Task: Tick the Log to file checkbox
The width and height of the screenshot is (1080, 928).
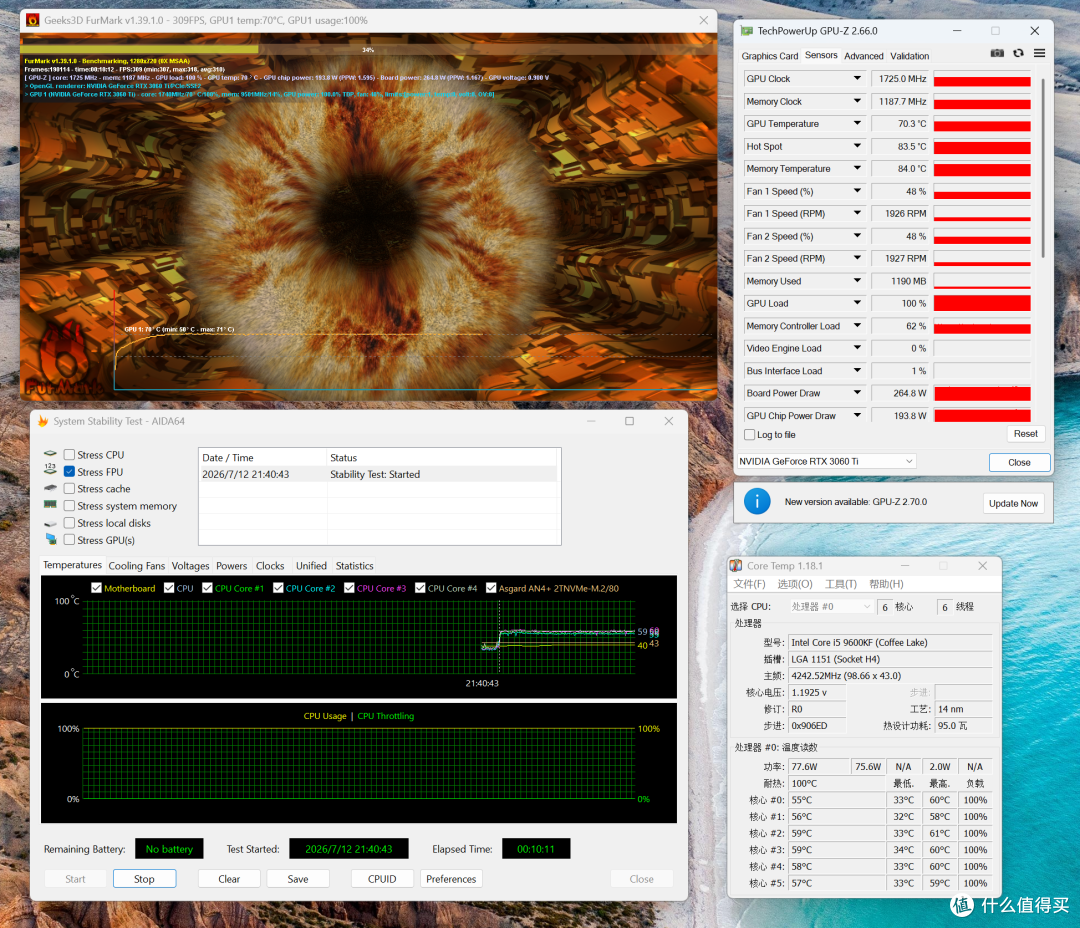Action: click(749, 435)
